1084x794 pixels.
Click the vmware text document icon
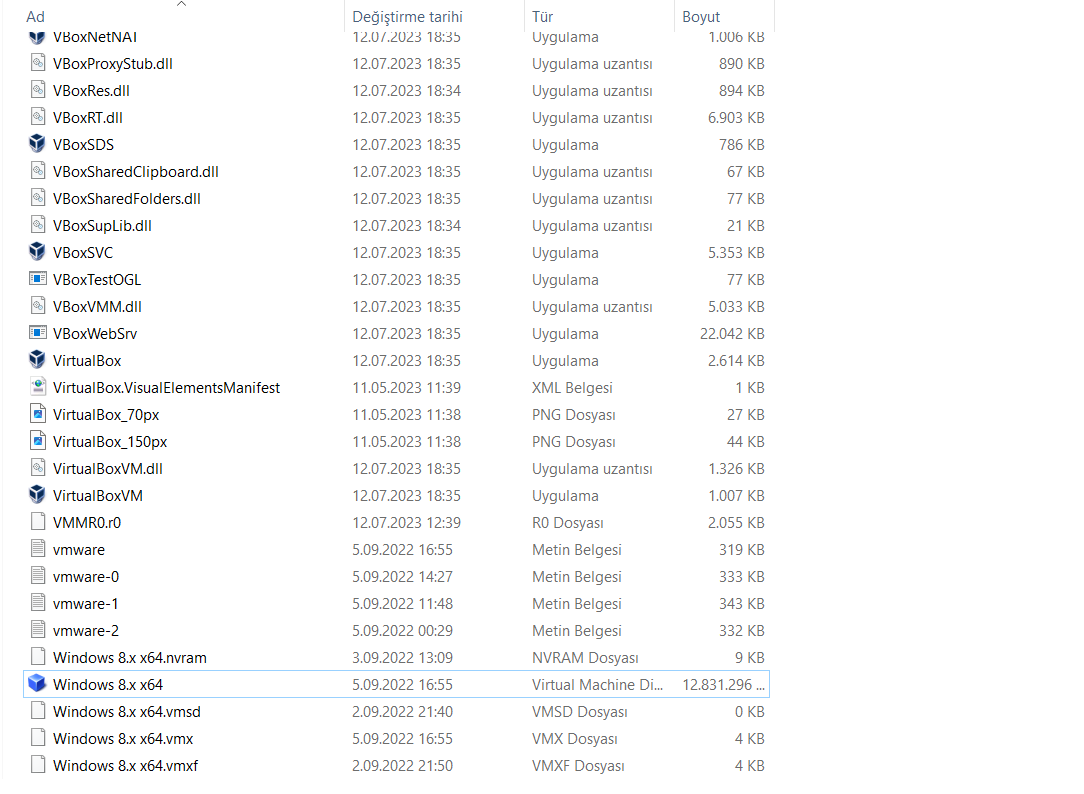[38, 549]
